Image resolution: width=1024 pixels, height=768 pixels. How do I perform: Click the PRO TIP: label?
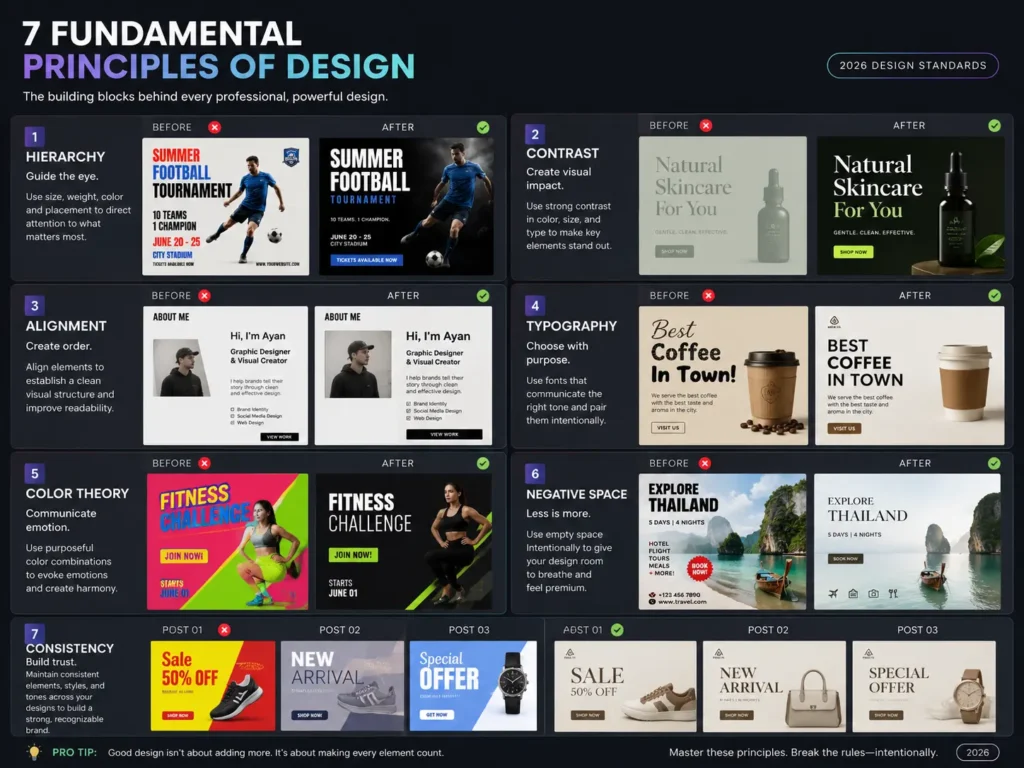pos(74,752)
